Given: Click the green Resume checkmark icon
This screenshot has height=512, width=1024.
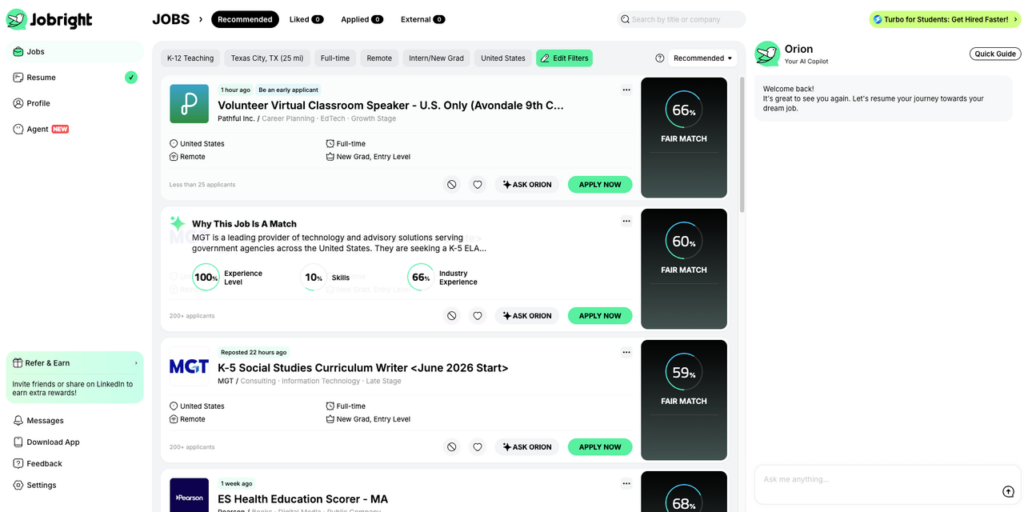Looking at the screenshot, I should [x=131, y=78].
